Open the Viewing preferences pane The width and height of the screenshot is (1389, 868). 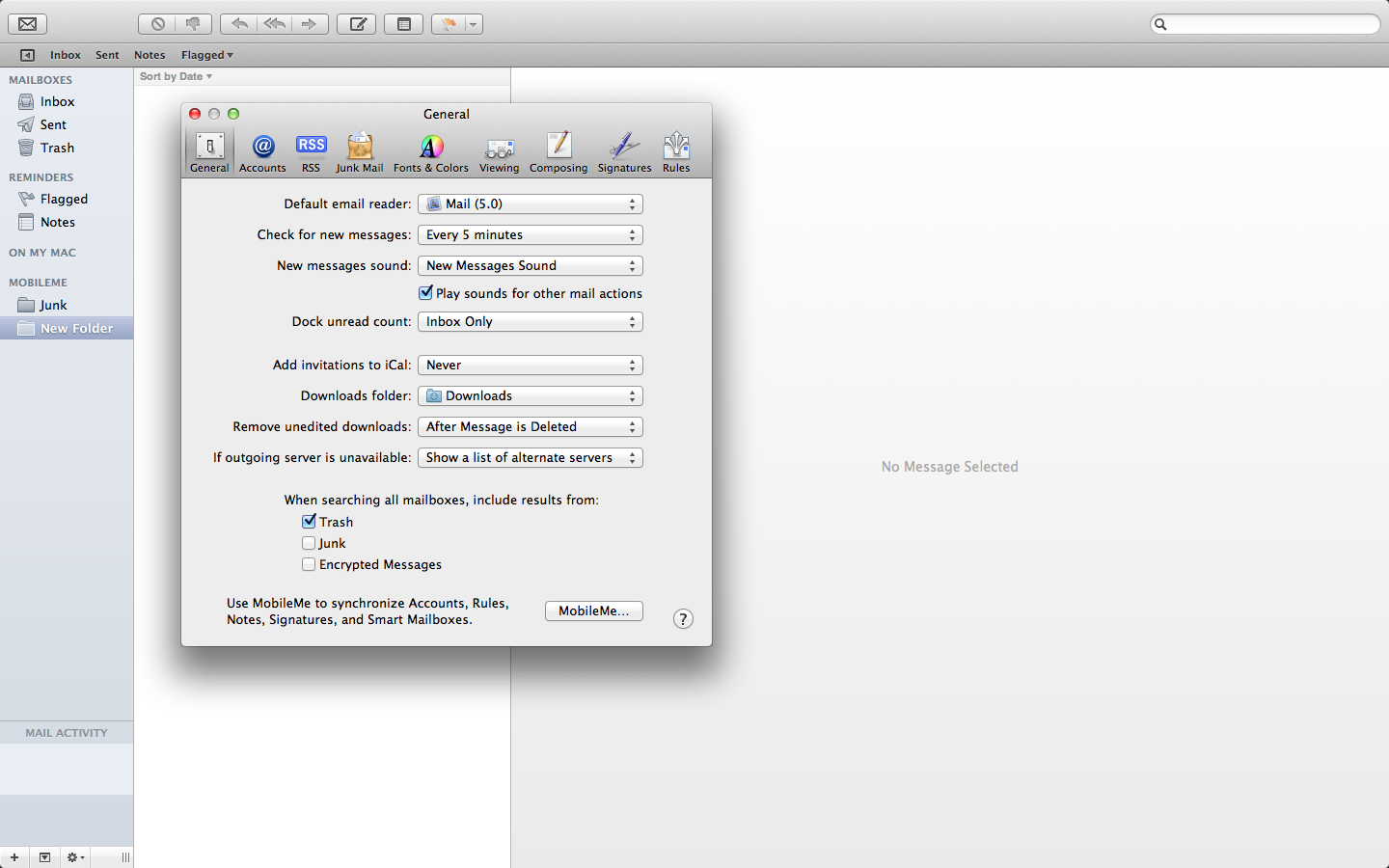500,153
